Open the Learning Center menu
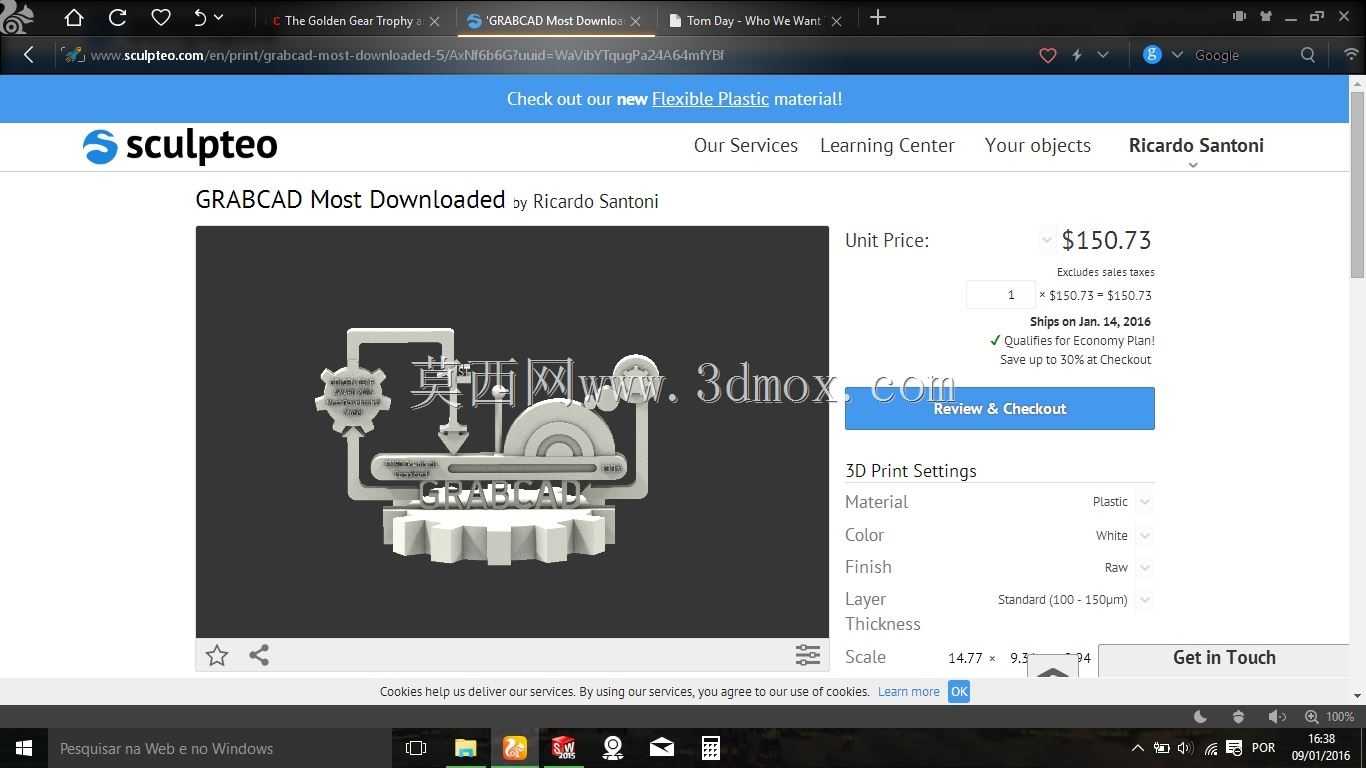The image size is (1366, 768). tap(887, 145)
